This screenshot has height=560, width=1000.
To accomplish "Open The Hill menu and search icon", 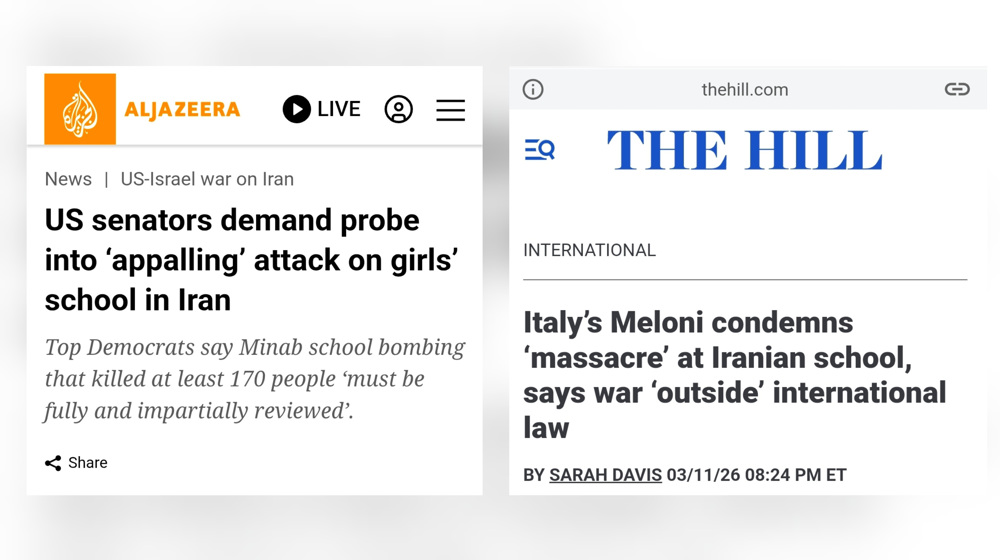I will pos(539,150).
